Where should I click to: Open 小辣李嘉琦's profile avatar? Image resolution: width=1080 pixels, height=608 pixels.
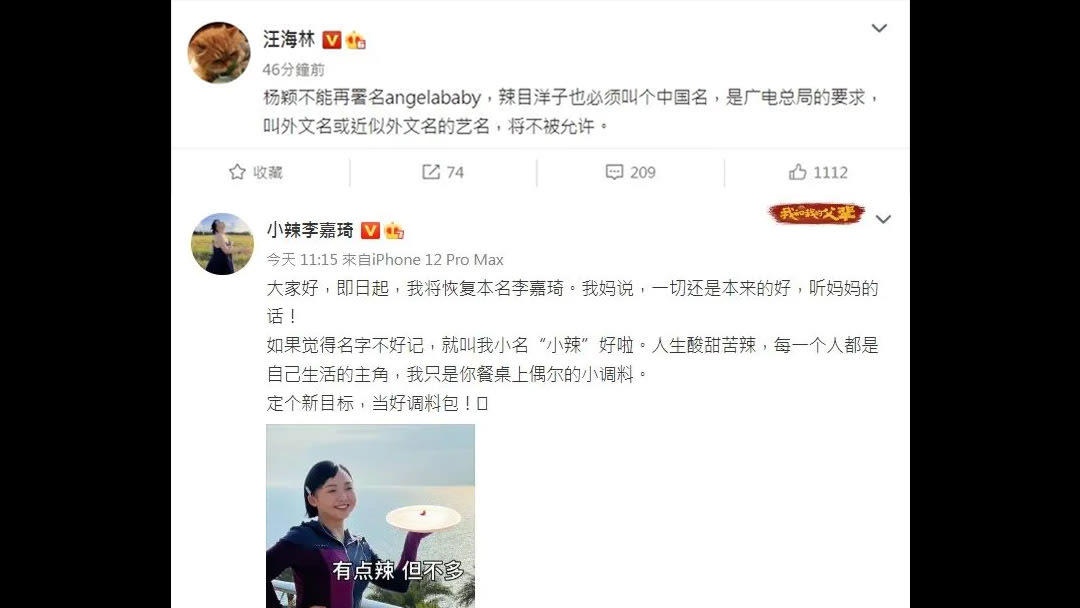pos(222,244)
